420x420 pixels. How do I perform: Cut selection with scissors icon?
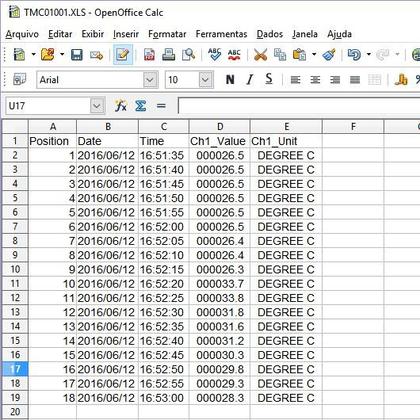(x=260, y=55)
